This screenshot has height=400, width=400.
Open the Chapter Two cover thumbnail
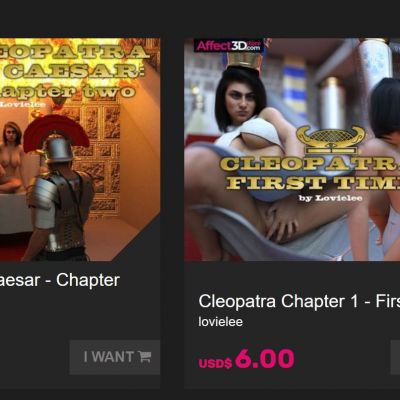[80, 149]
